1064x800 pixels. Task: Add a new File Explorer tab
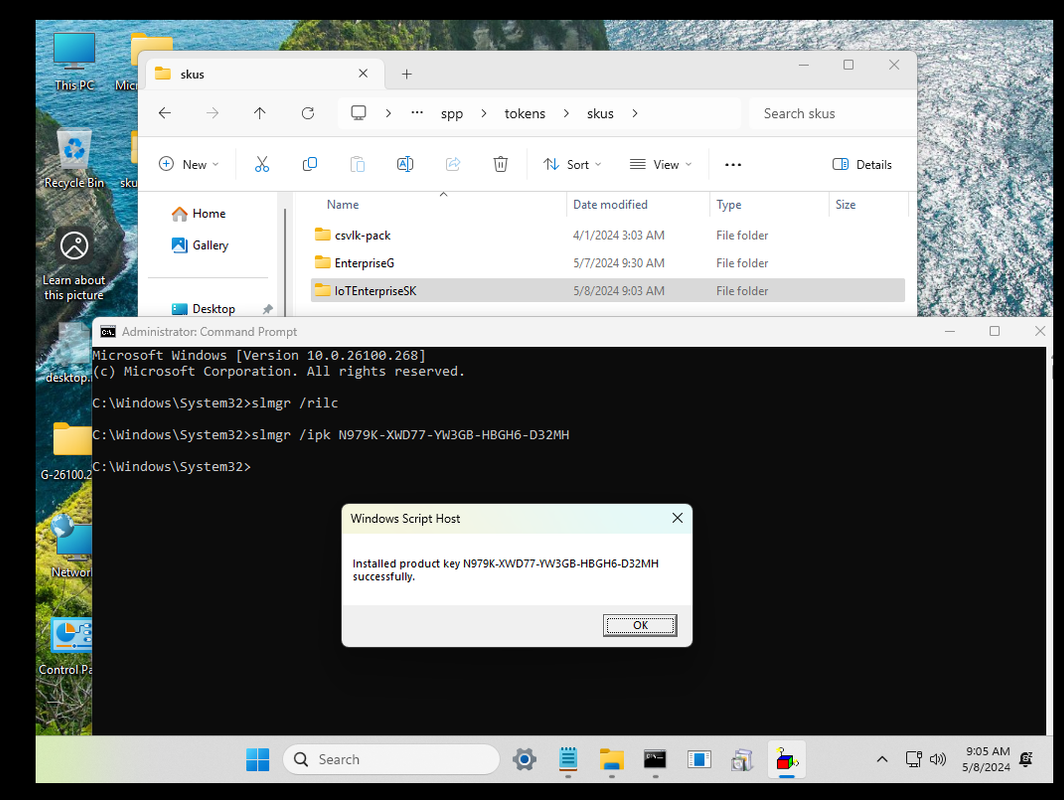[x=406, y=74]
